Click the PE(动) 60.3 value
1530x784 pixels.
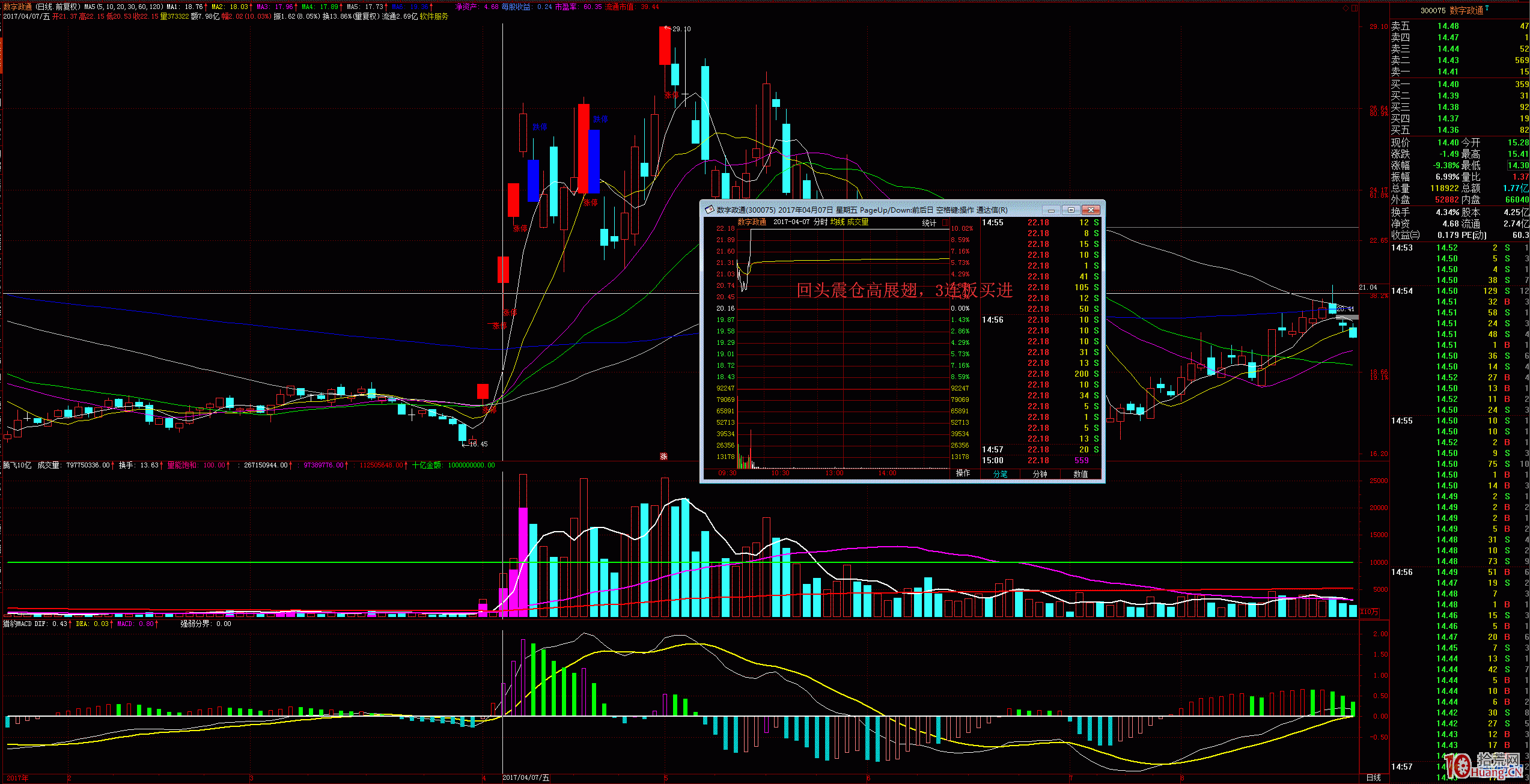pyautogui.click(x=1520, y=235)
